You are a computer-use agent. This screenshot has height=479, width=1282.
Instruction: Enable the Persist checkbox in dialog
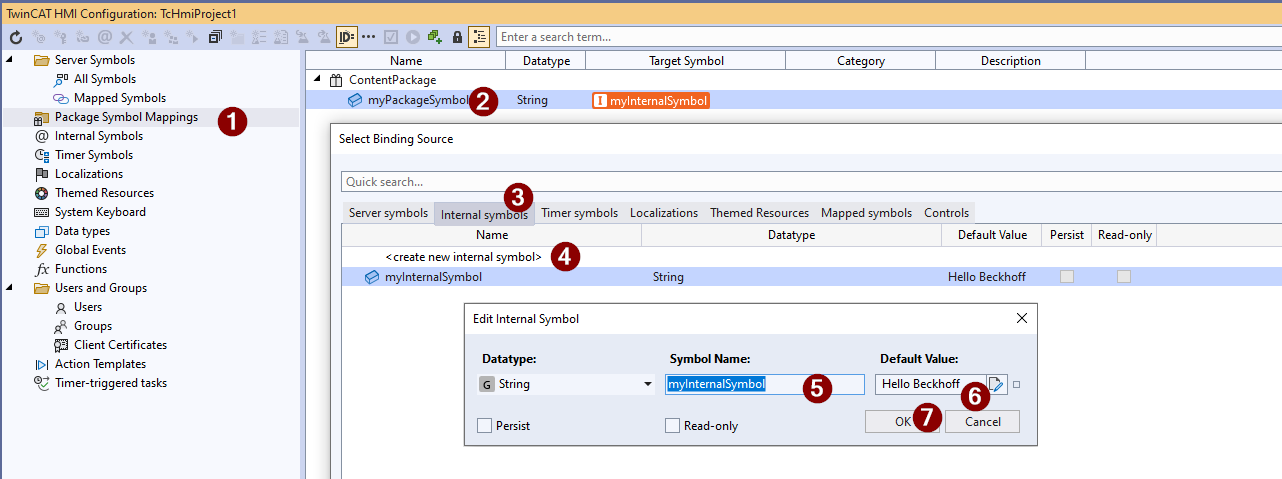(x=485, y=426)
